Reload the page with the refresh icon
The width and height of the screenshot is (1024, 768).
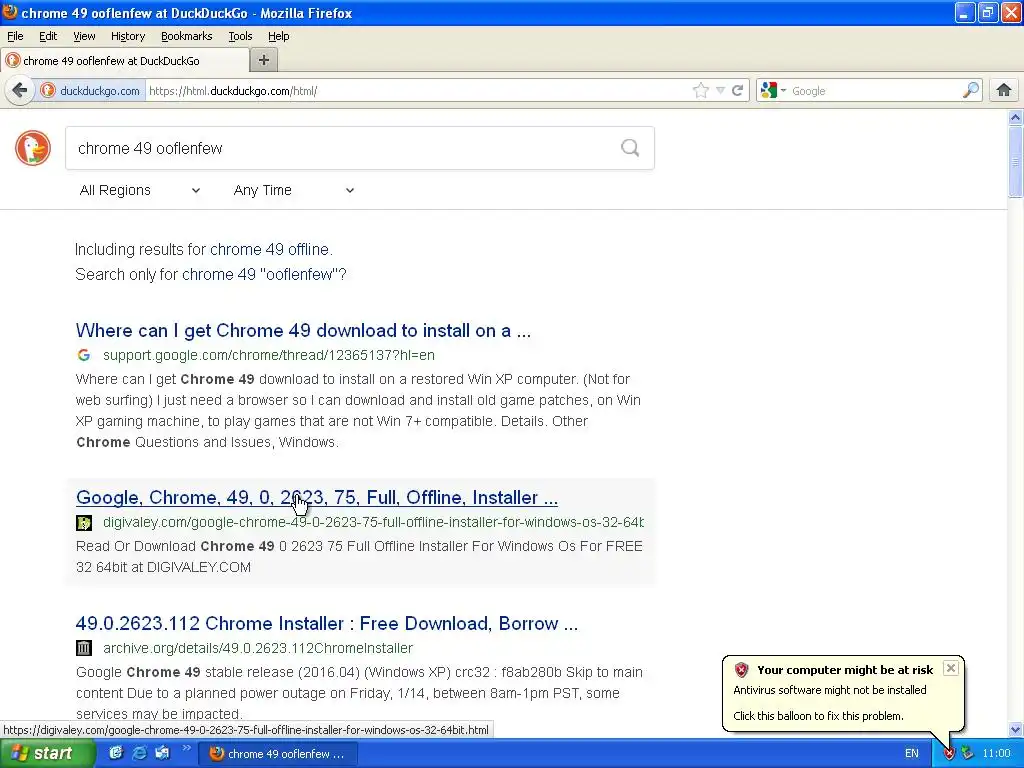[737, 90]
